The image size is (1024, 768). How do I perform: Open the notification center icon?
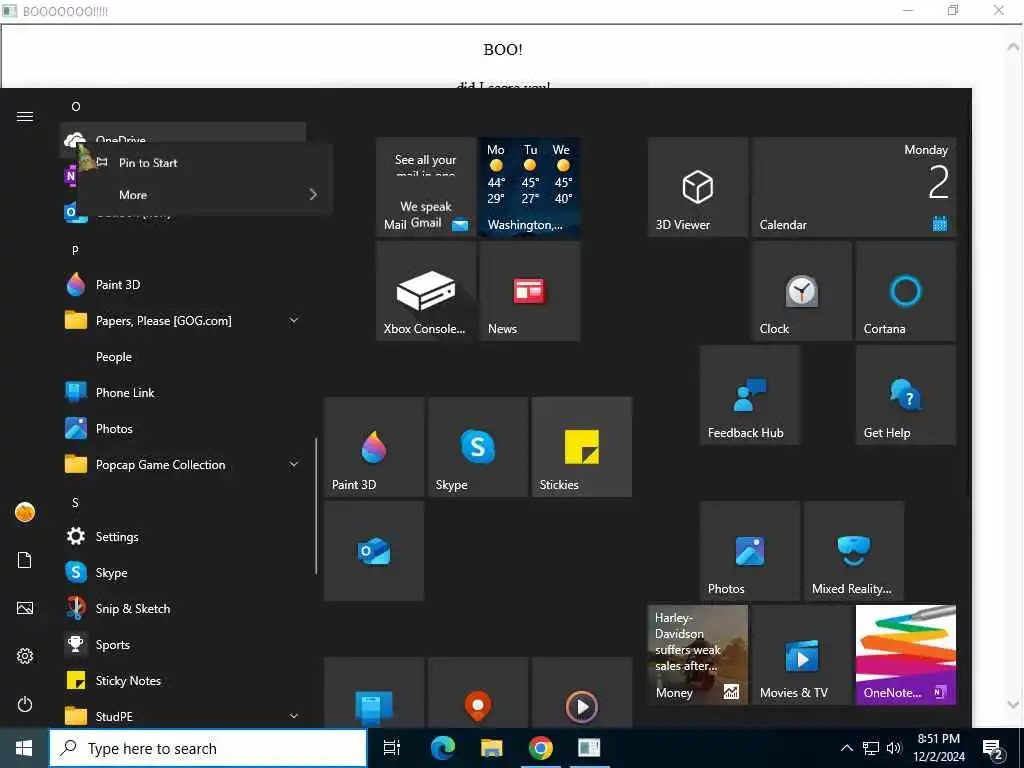click(993, 748)
